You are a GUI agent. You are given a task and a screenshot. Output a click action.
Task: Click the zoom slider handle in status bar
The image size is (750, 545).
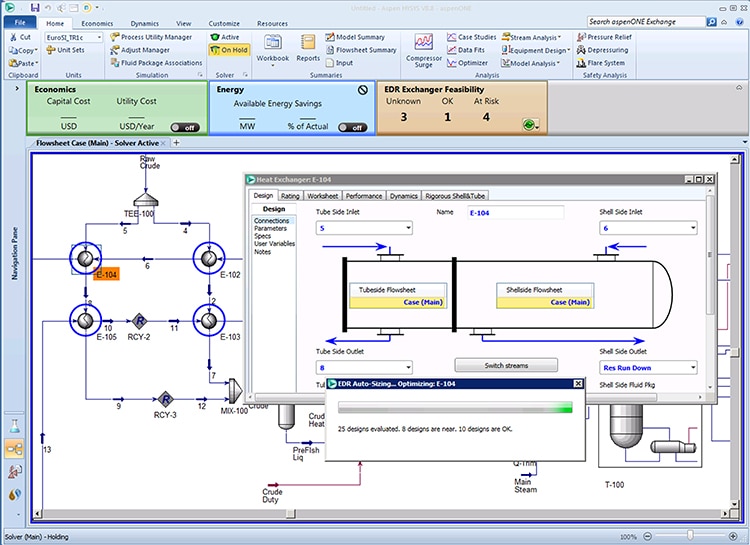pos(689,535)
